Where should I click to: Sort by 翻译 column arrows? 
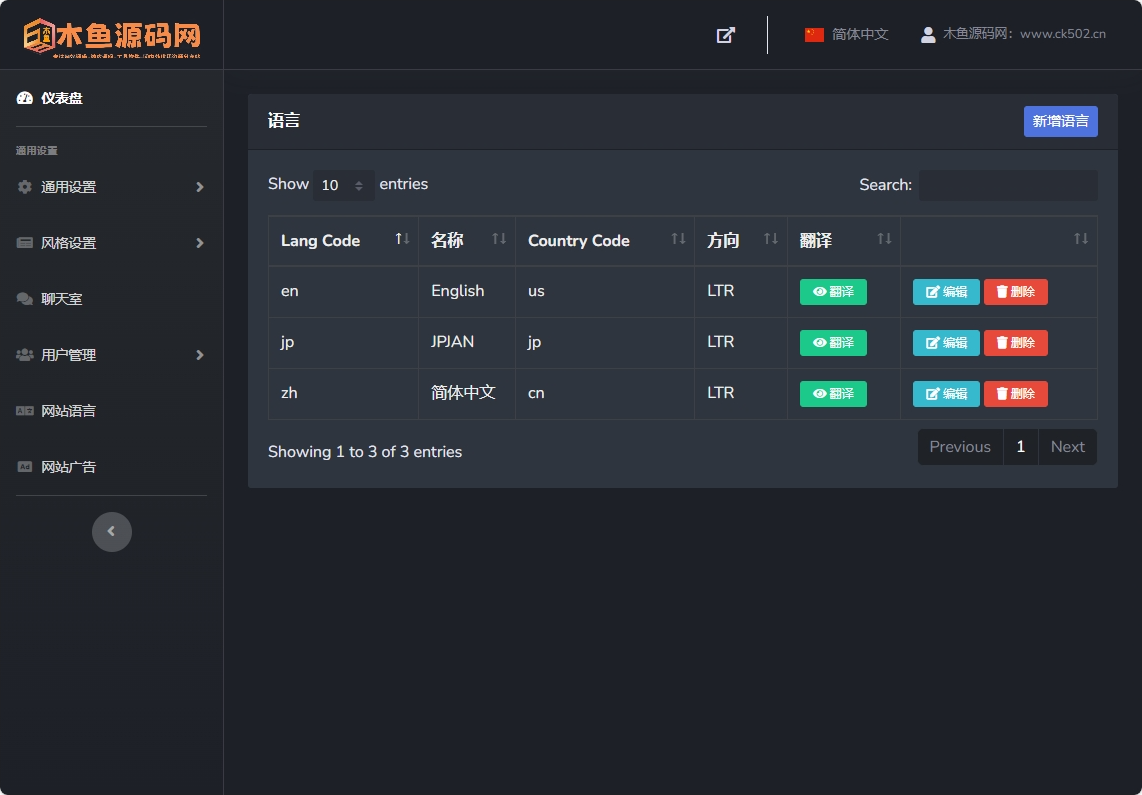pos(884,239)
